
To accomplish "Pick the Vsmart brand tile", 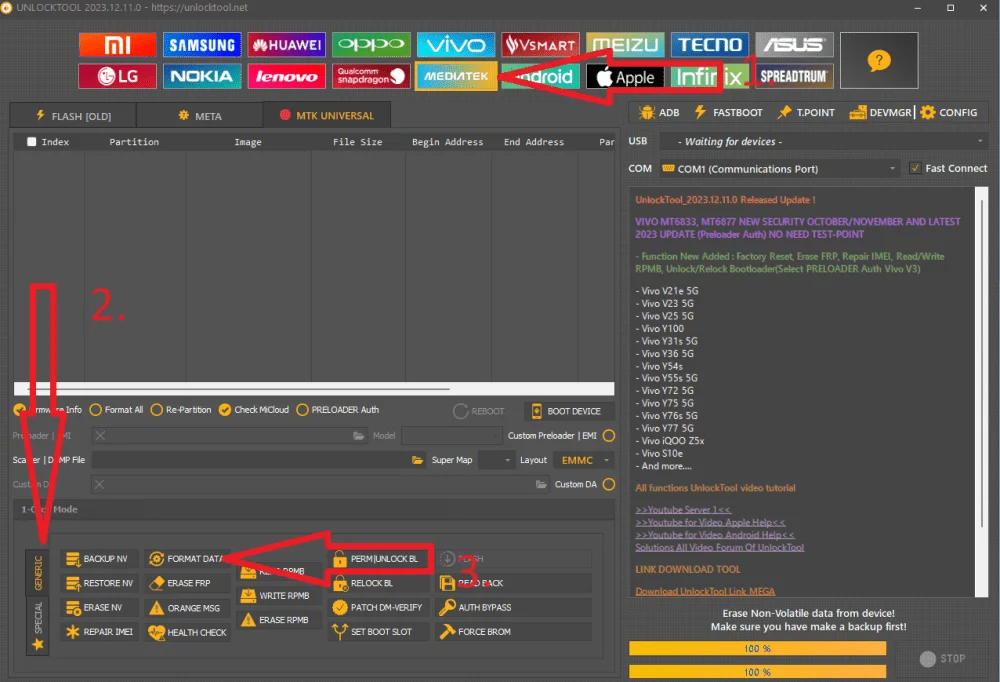I will 540,45.
